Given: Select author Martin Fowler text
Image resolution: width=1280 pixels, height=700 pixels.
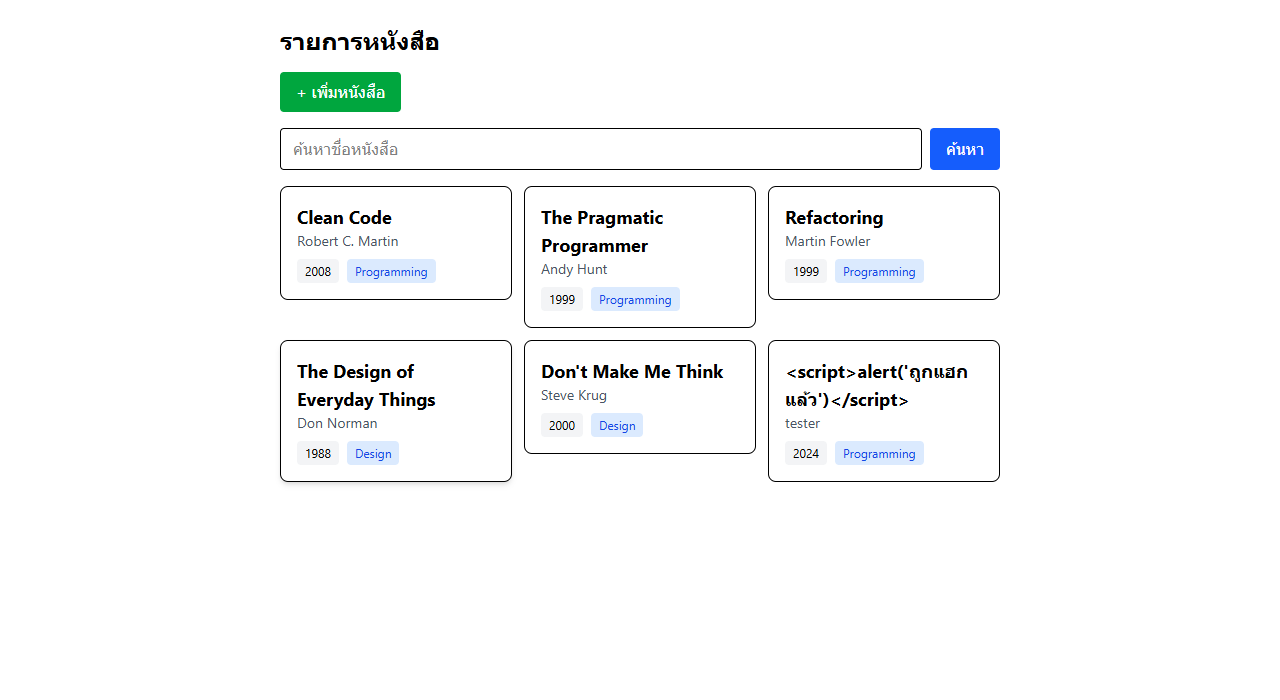Looking at the screenshot, I should (828, 241).
